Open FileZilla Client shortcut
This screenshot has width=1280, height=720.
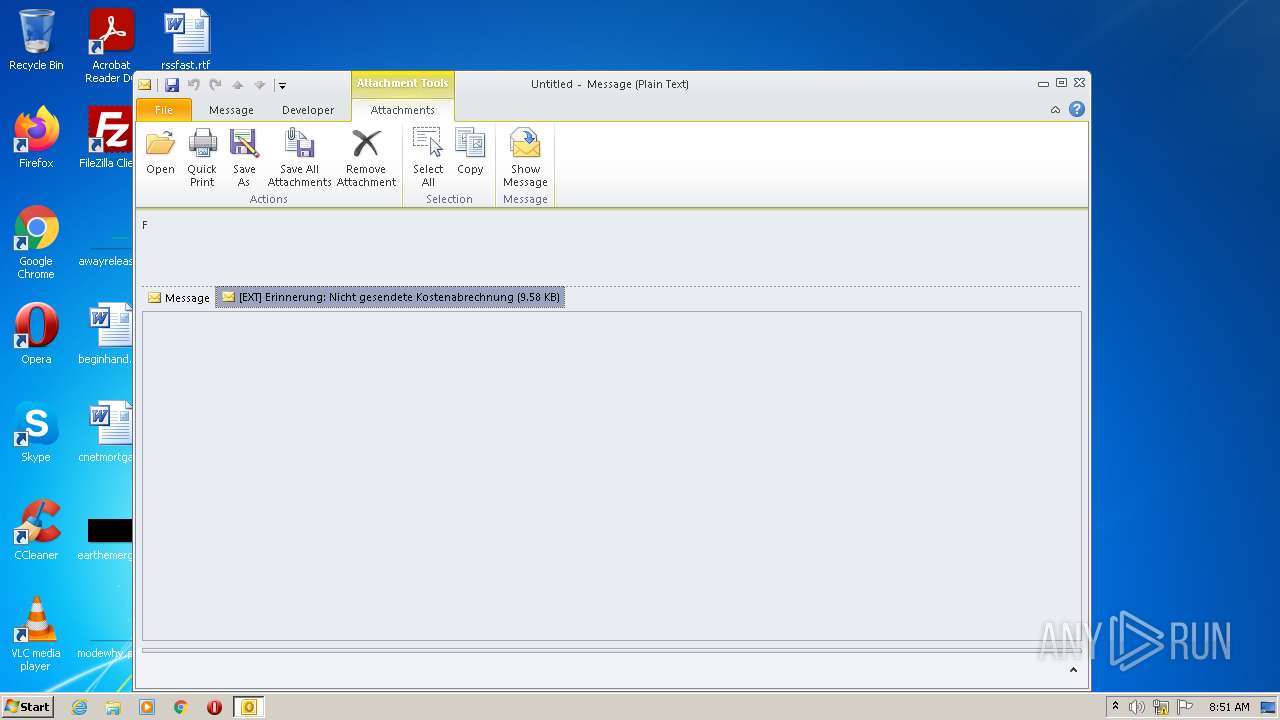click(108, 138)
